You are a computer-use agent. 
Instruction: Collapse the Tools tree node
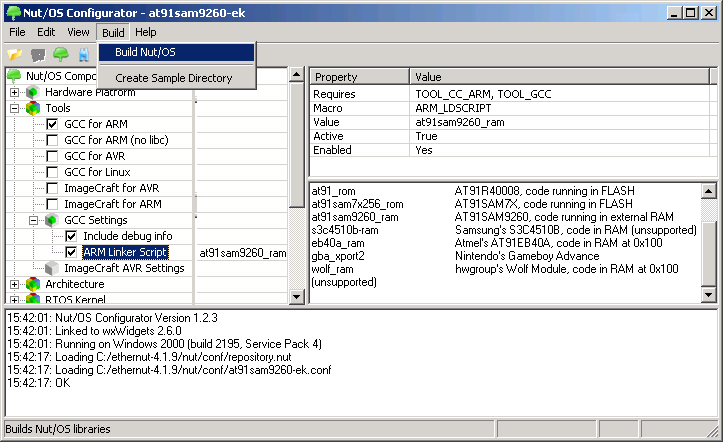tap(14, 109)
